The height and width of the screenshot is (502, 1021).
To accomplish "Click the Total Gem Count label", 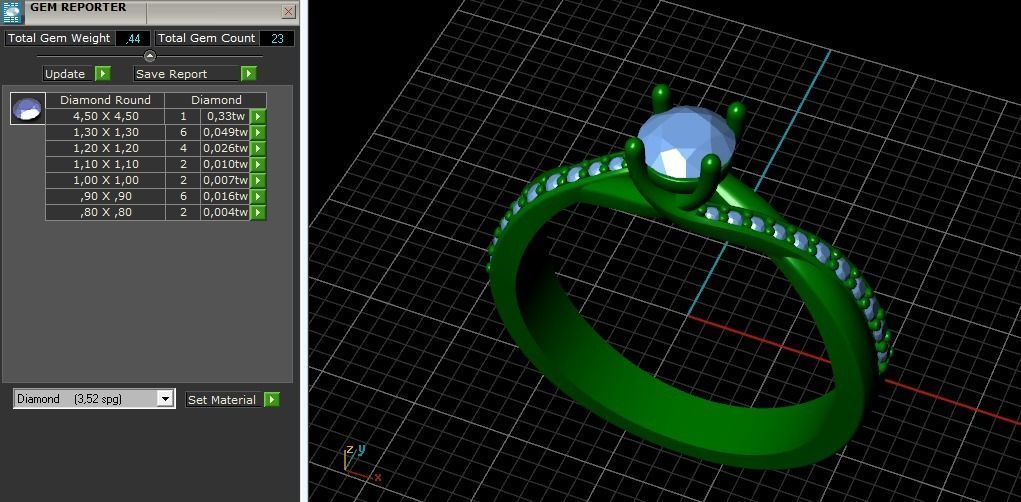I will point(206,38).
